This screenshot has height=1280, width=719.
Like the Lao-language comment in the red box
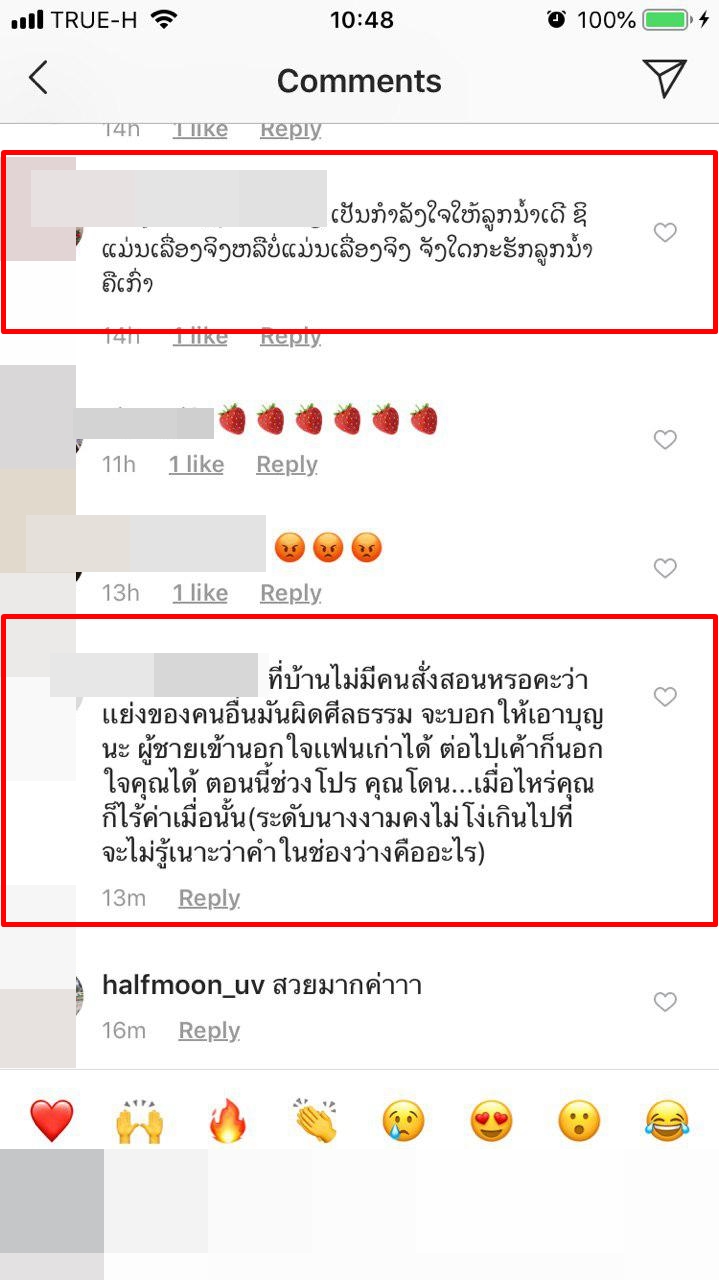(x=665, y=233)
